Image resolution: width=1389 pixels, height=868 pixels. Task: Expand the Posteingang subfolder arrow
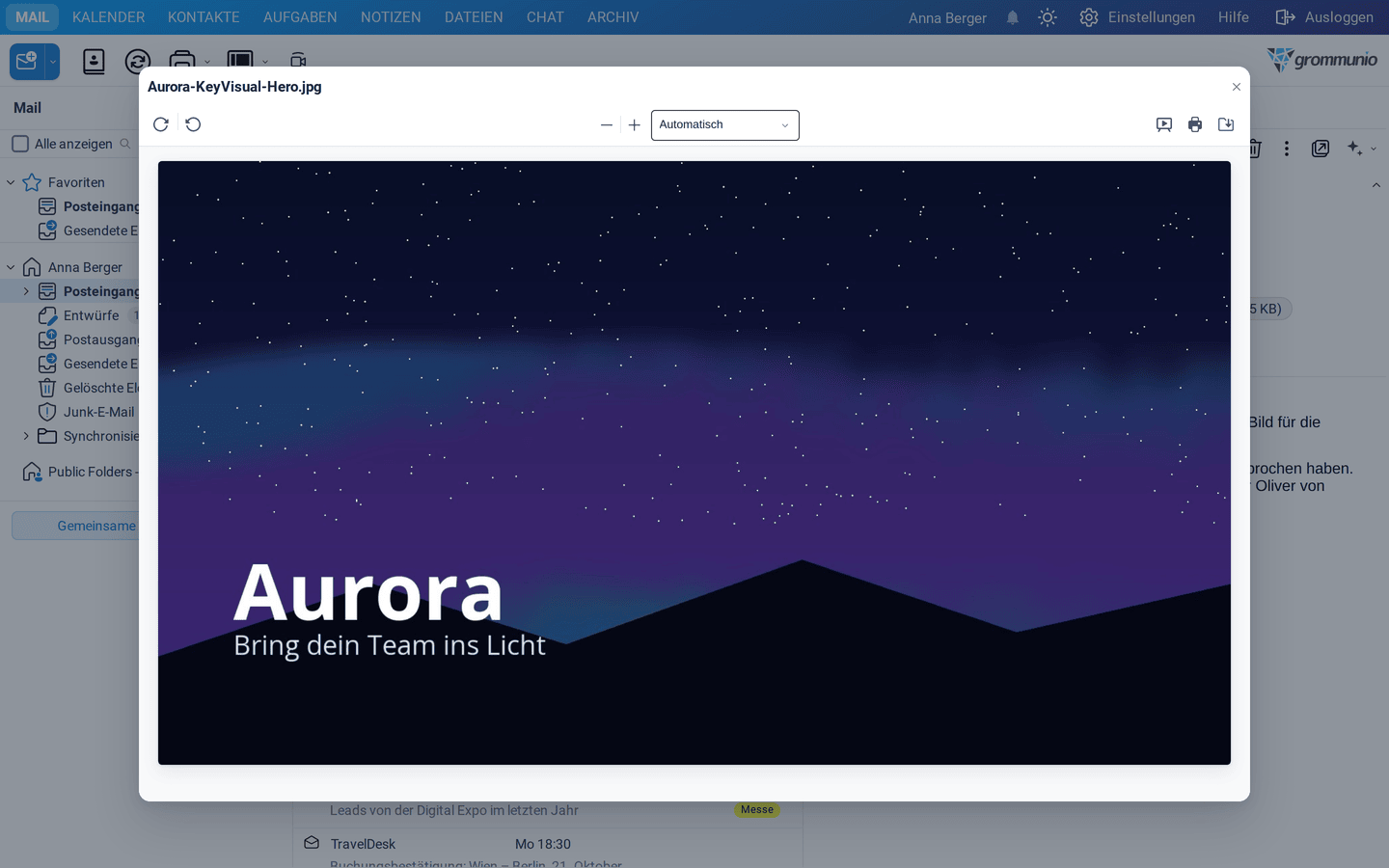click(26, 291)
